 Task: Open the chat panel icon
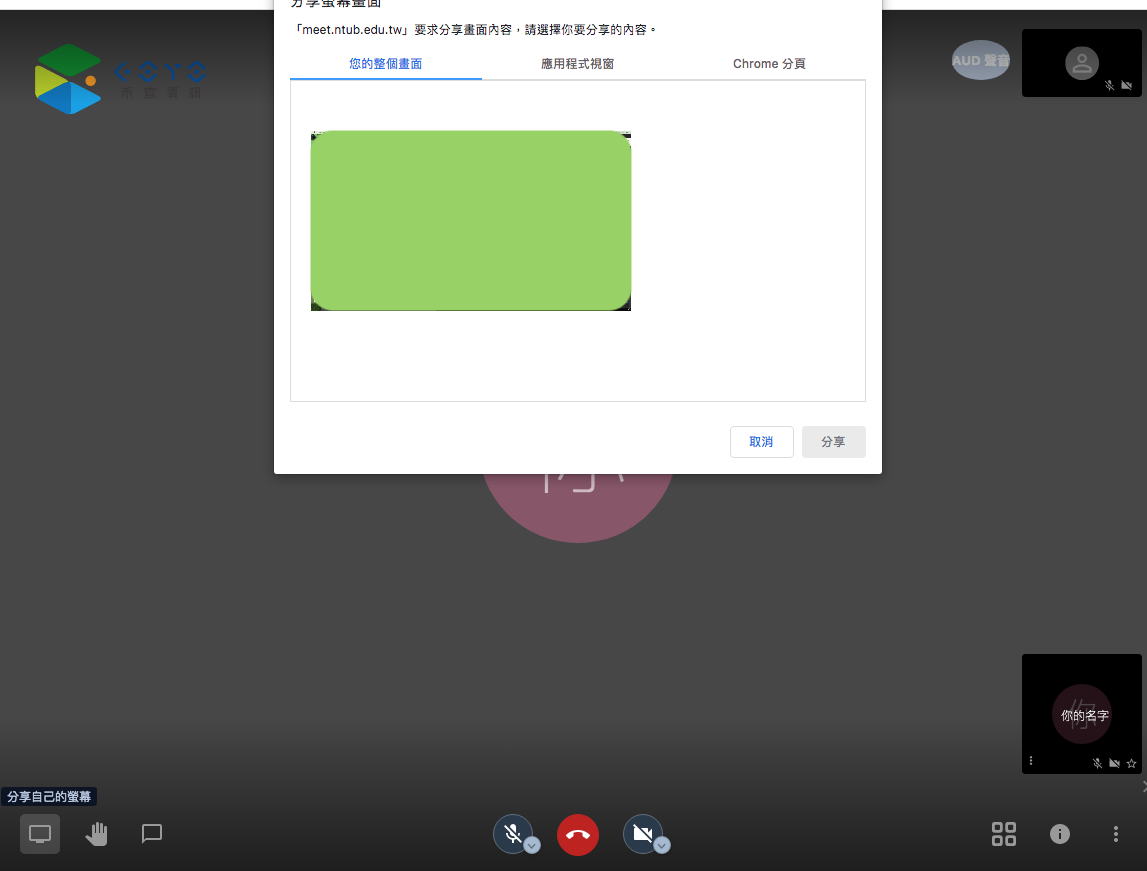[x=152, y=833]
